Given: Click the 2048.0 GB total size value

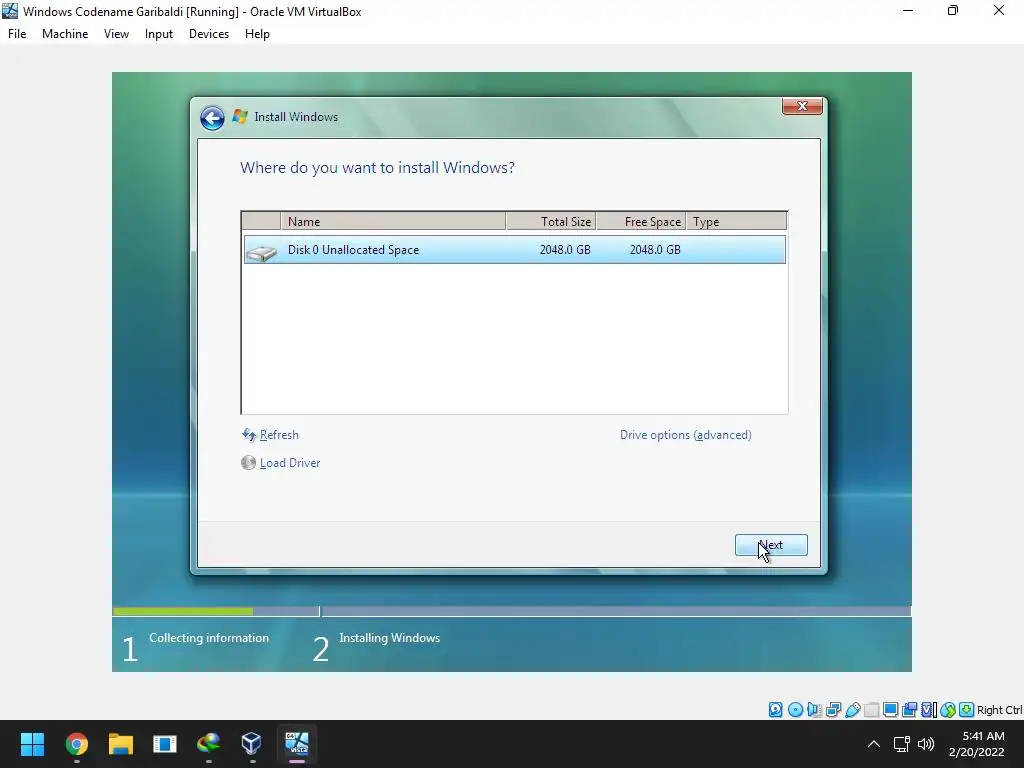Looking at the screenshot, I should (x=565, y=250).
